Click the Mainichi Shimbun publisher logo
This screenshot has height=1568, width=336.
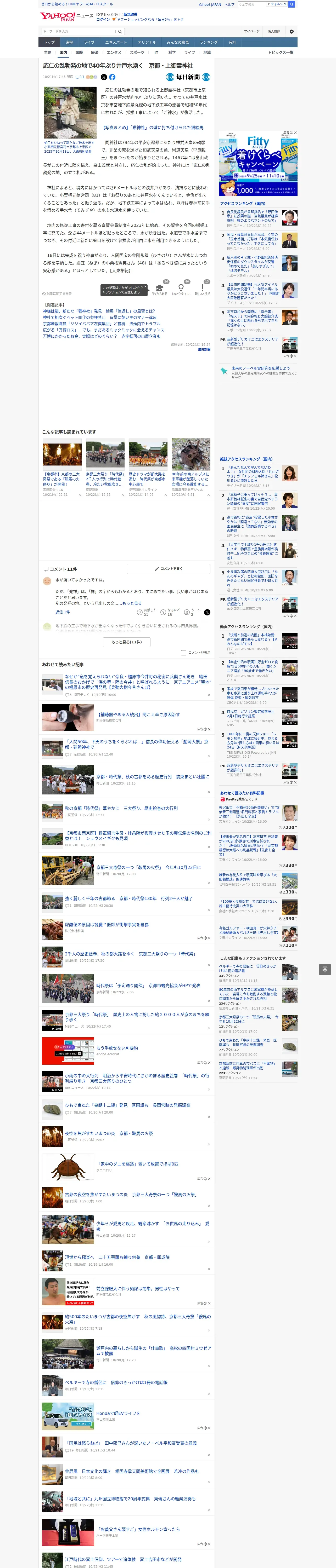(188, 77)
